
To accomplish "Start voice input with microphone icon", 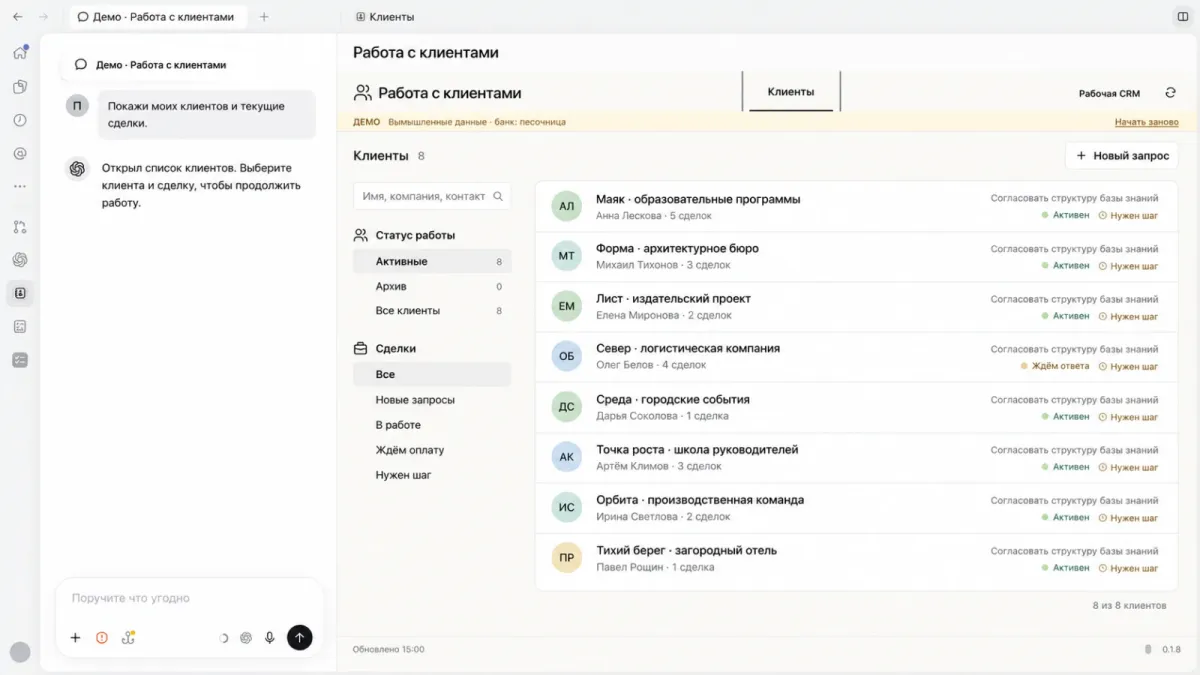I will [x=270, y=637].
